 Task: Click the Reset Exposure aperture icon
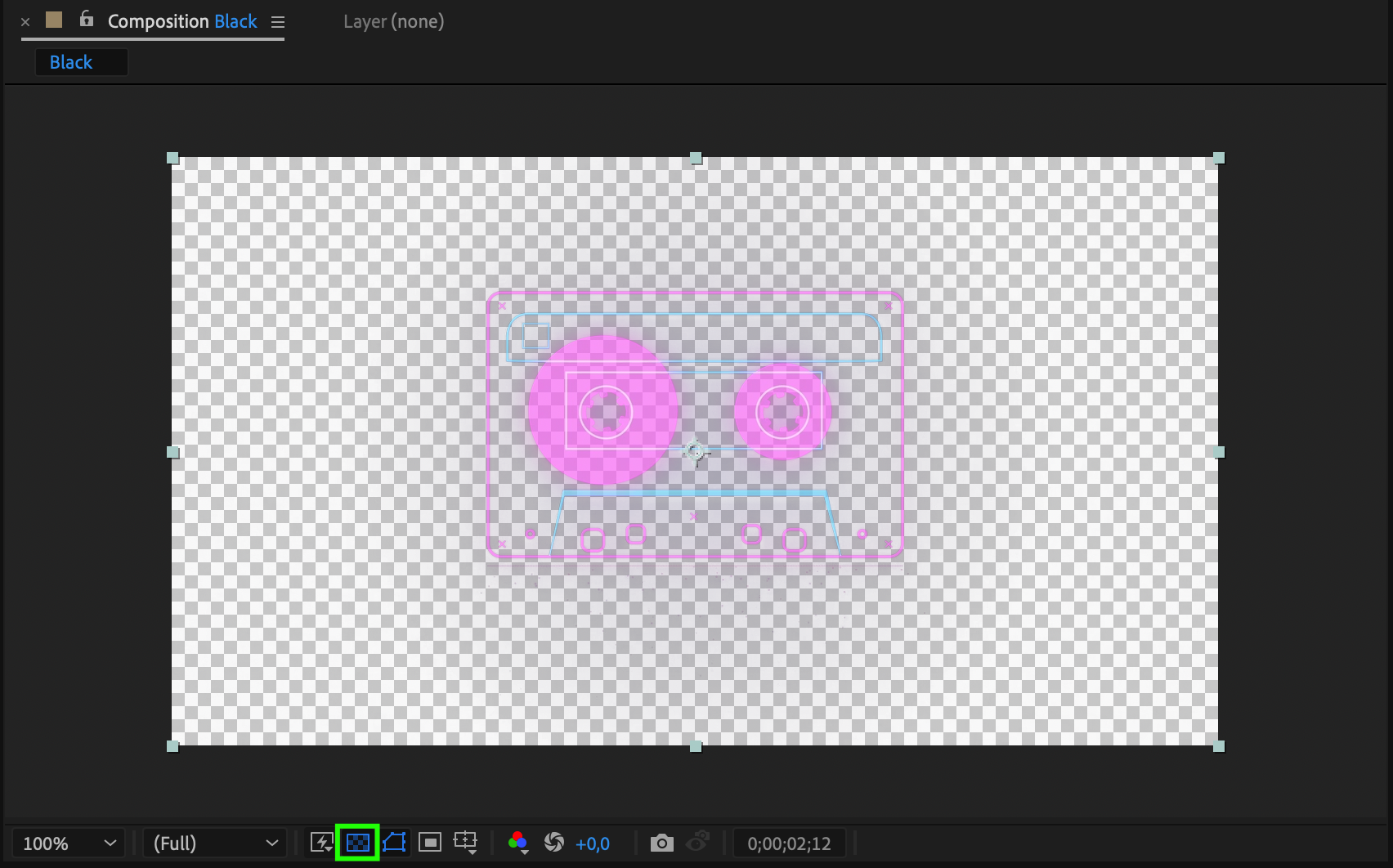coord(553,843)
